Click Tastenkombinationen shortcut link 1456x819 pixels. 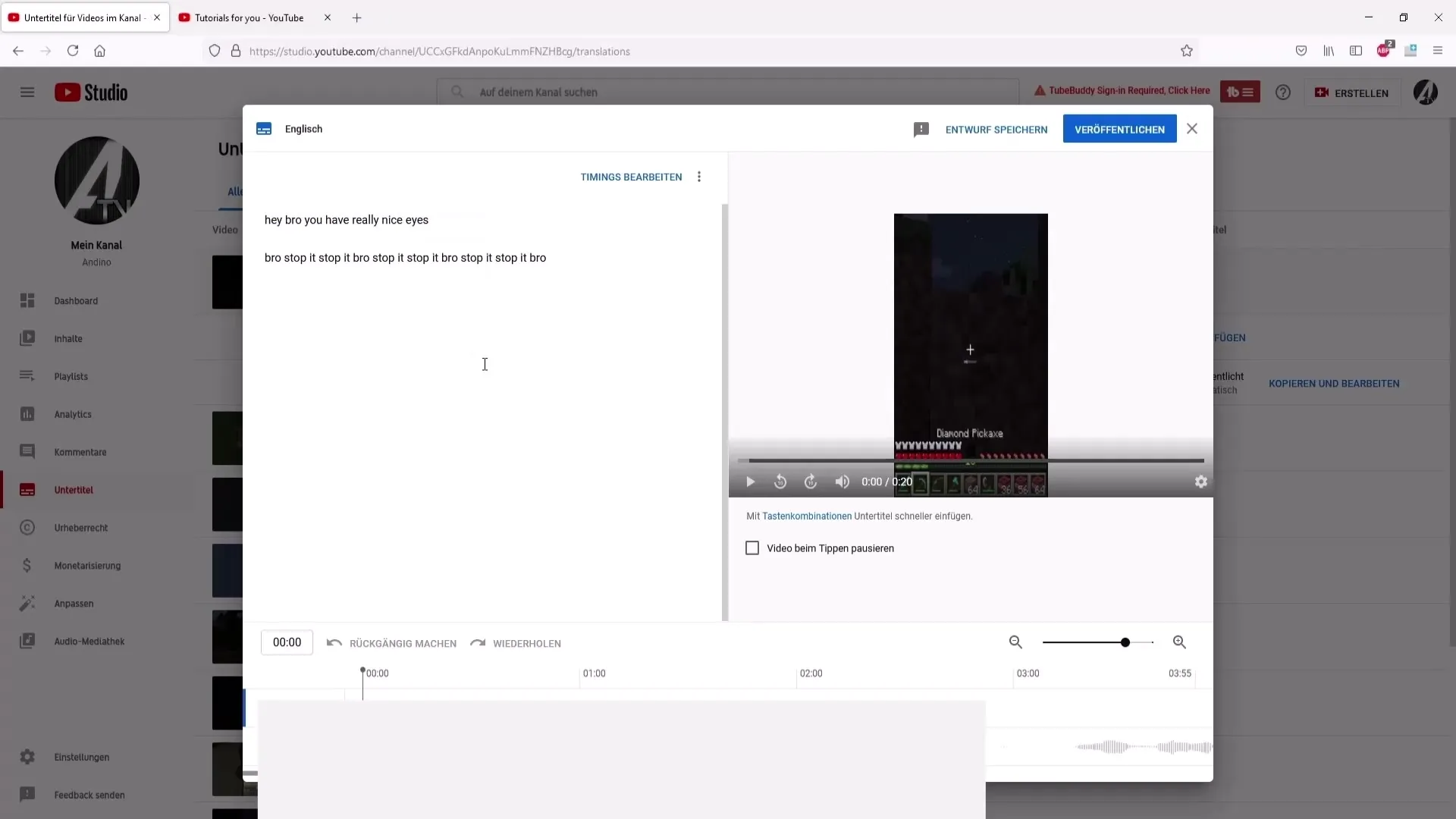click(807, 516)
